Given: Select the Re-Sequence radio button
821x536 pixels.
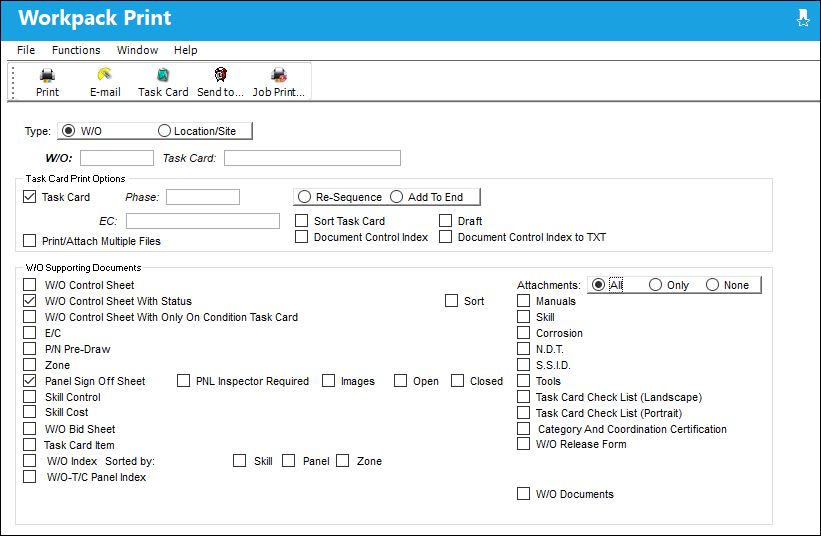Looking at the screenshot, I should tap(304, 197).
